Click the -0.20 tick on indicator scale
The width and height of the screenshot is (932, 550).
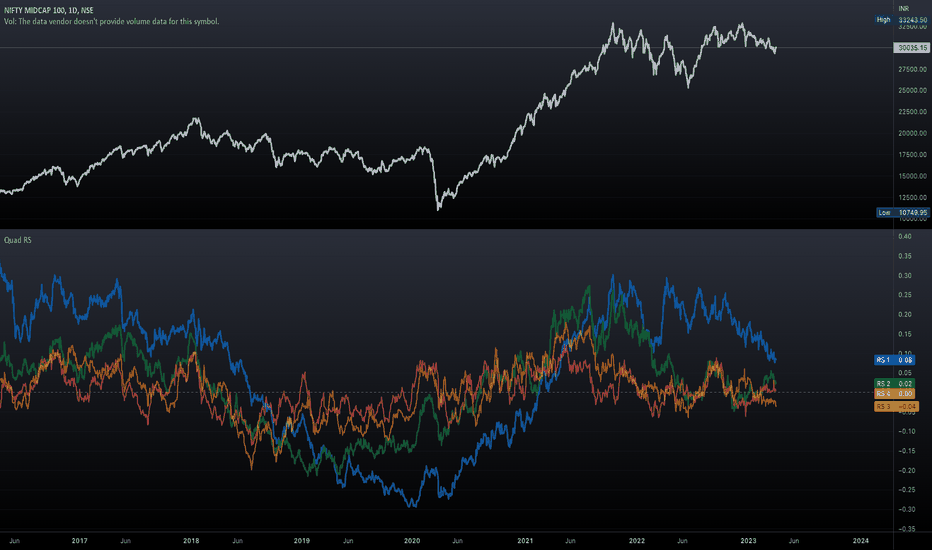tap(906, 471)
